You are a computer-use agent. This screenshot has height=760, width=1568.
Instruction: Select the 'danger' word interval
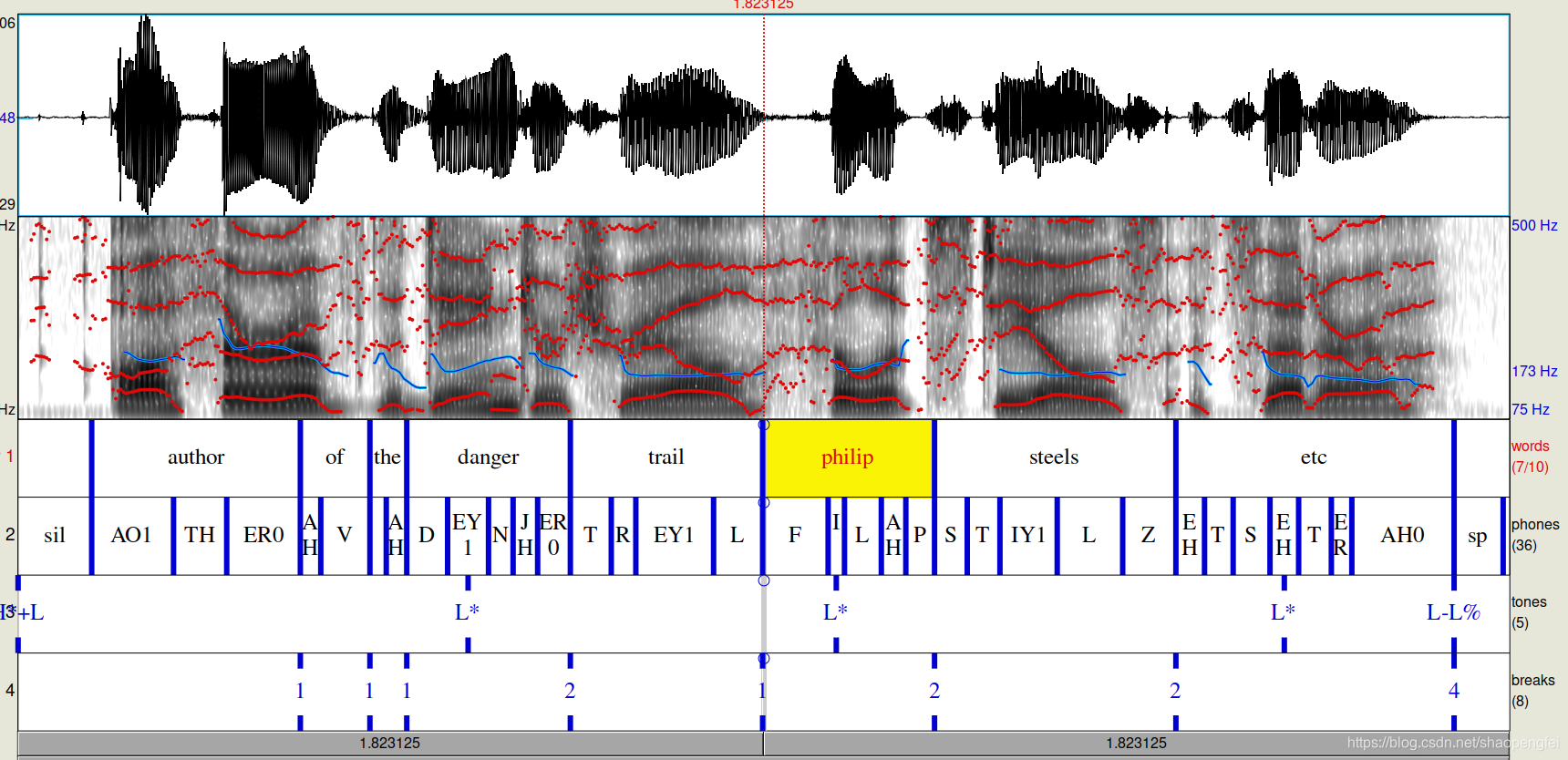pyautogui.click(x=488, y=457)
